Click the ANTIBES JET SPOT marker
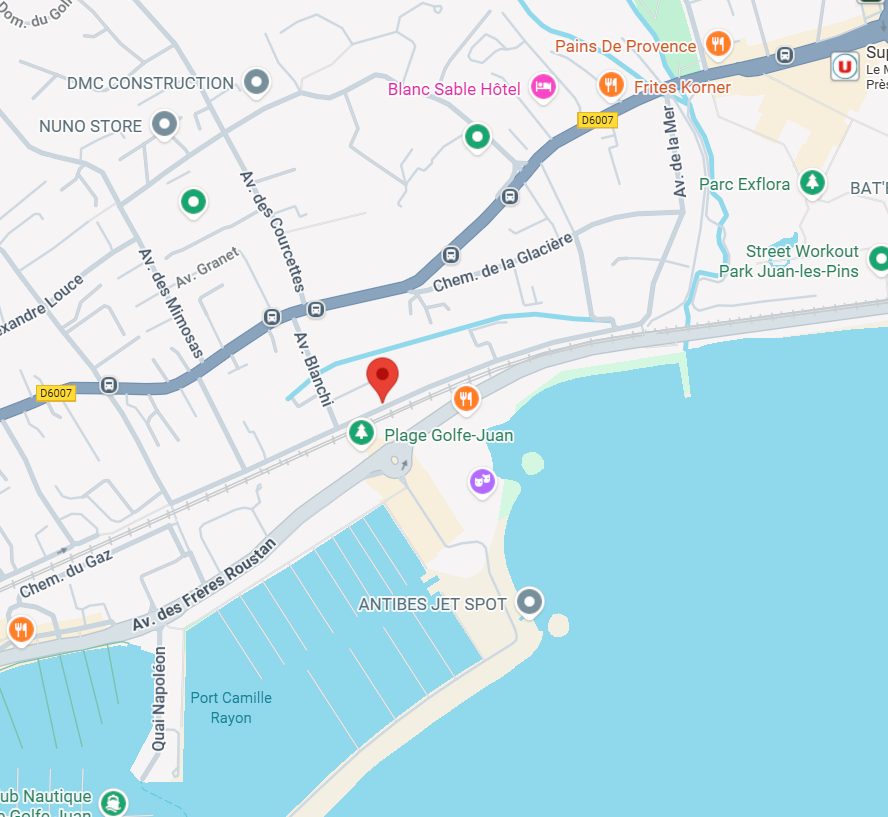888x817 pixels. [x=530, y=601]
